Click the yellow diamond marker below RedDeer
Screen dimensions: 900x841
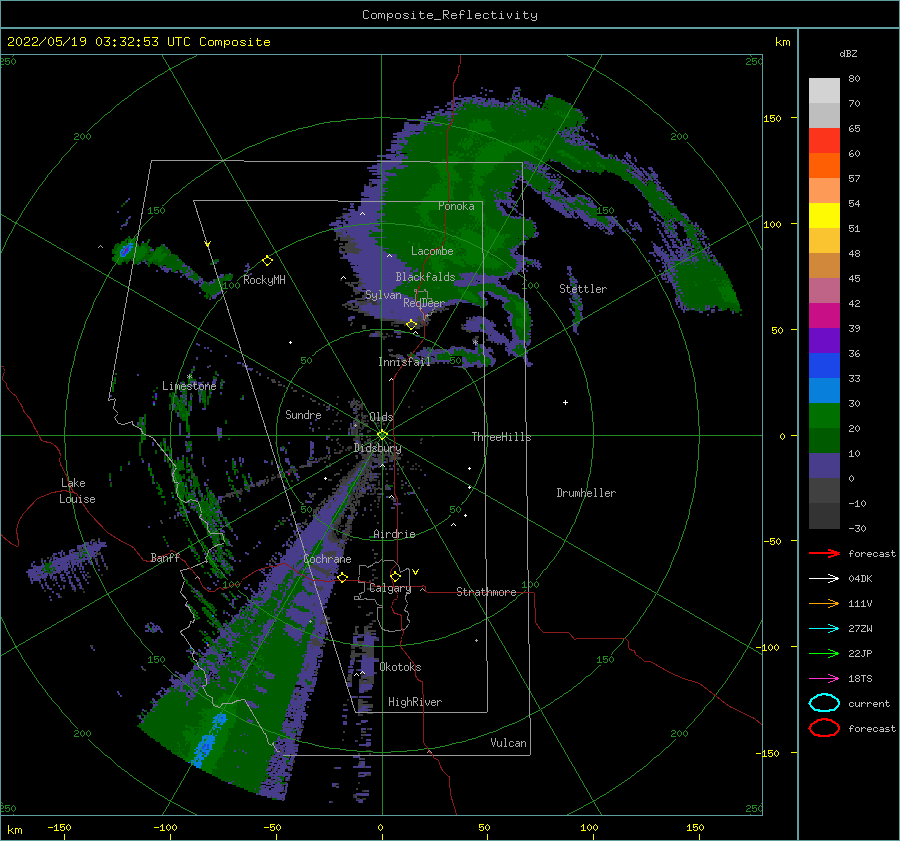tap(412, 325)
